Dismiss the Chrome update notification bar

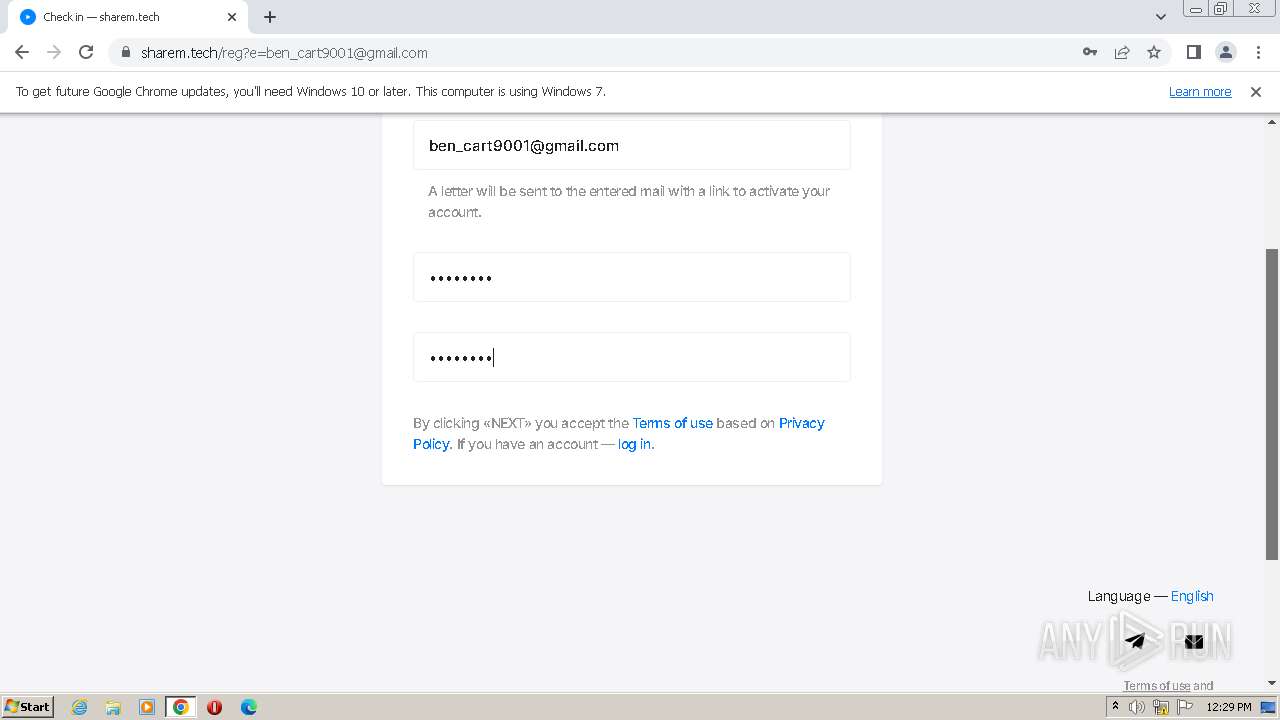(1256, 91)
